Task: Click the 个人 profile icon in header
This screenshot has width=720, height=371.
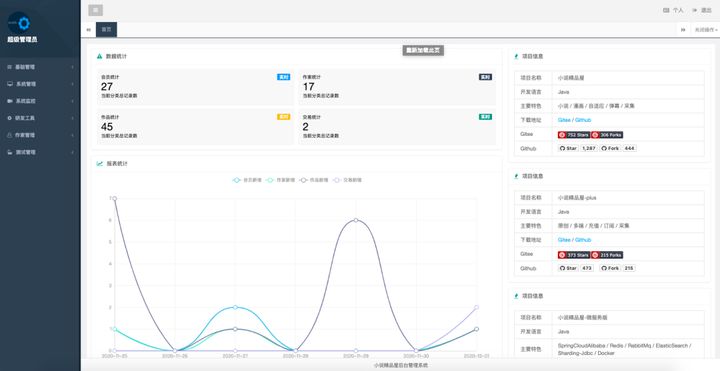Action: 667,10
